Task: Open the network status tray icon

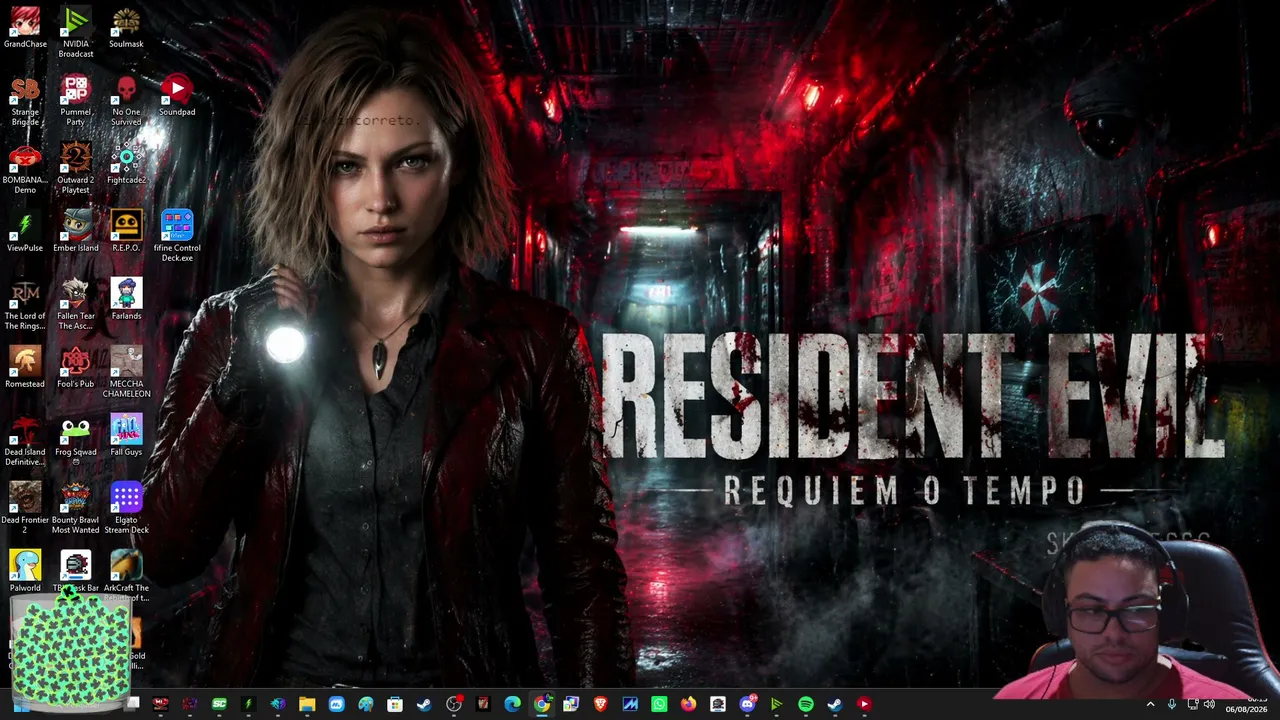Action: [1192, 704]
